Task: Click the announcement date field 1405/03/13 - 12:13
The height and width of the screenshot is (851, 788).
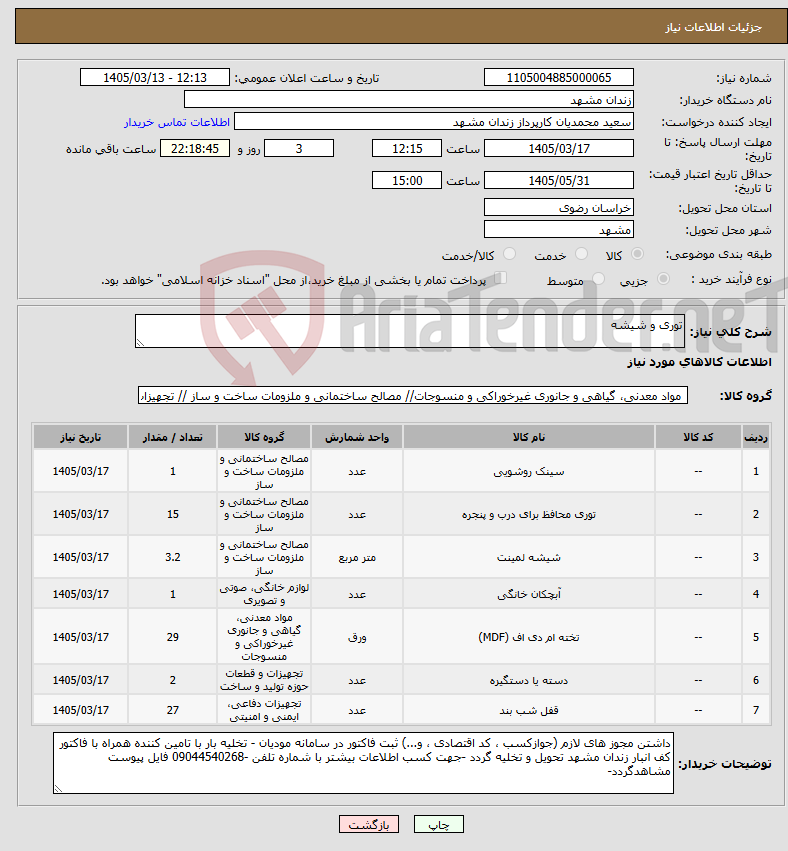Action: pos(155,78)
